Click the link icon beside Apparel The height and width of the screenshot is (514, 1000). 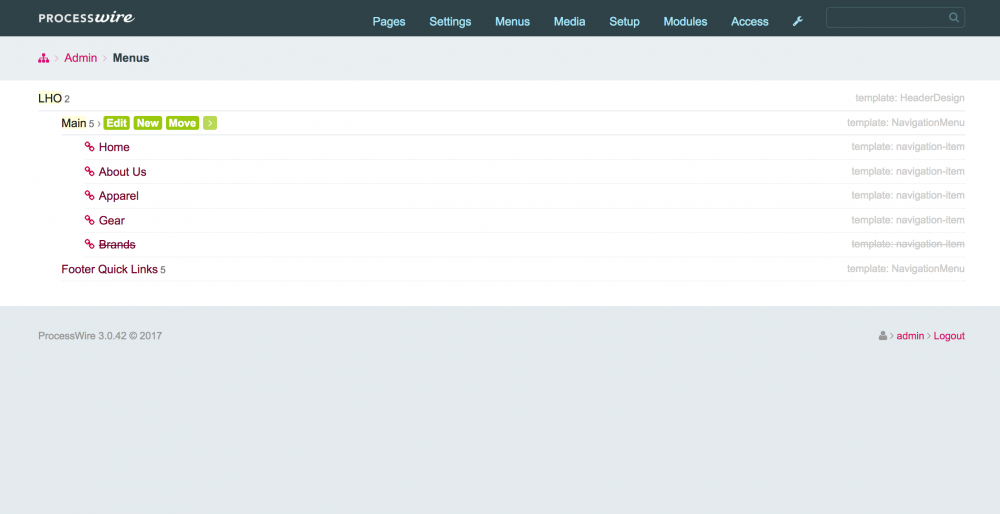click(x=89, y=196)
